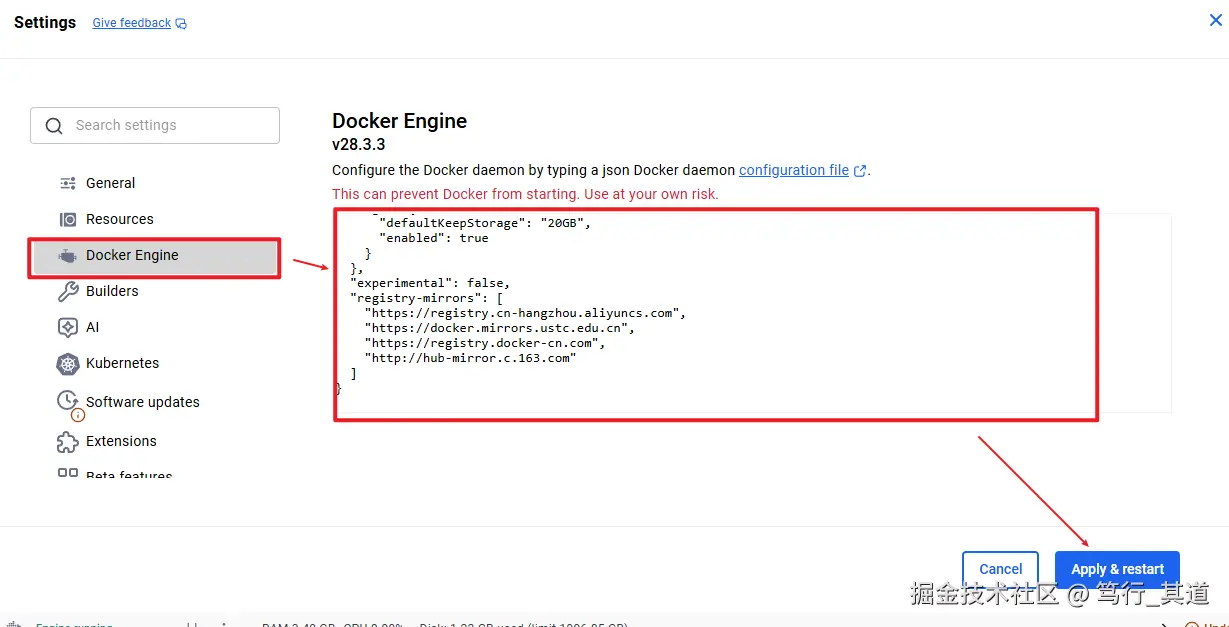Cancel the Docker Engine changes
The width and height of the screenshot is (1229, 627).
pyautogui.click(x=1000, y=569)
